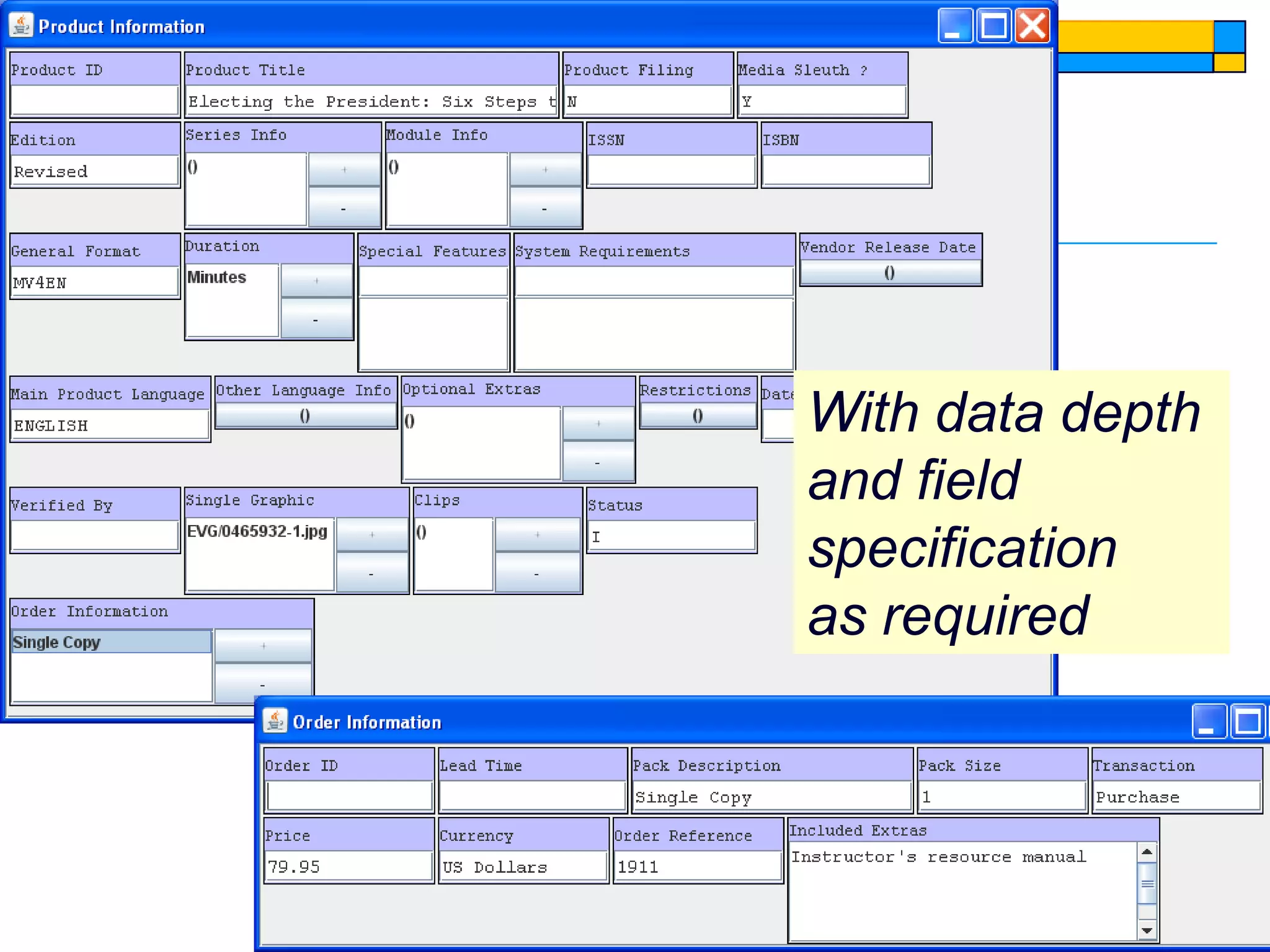Image resolution: width=1270 pixels, height=952 pixels.
Task: Click the Special Features top input field
Action: [x=433, y=282]
